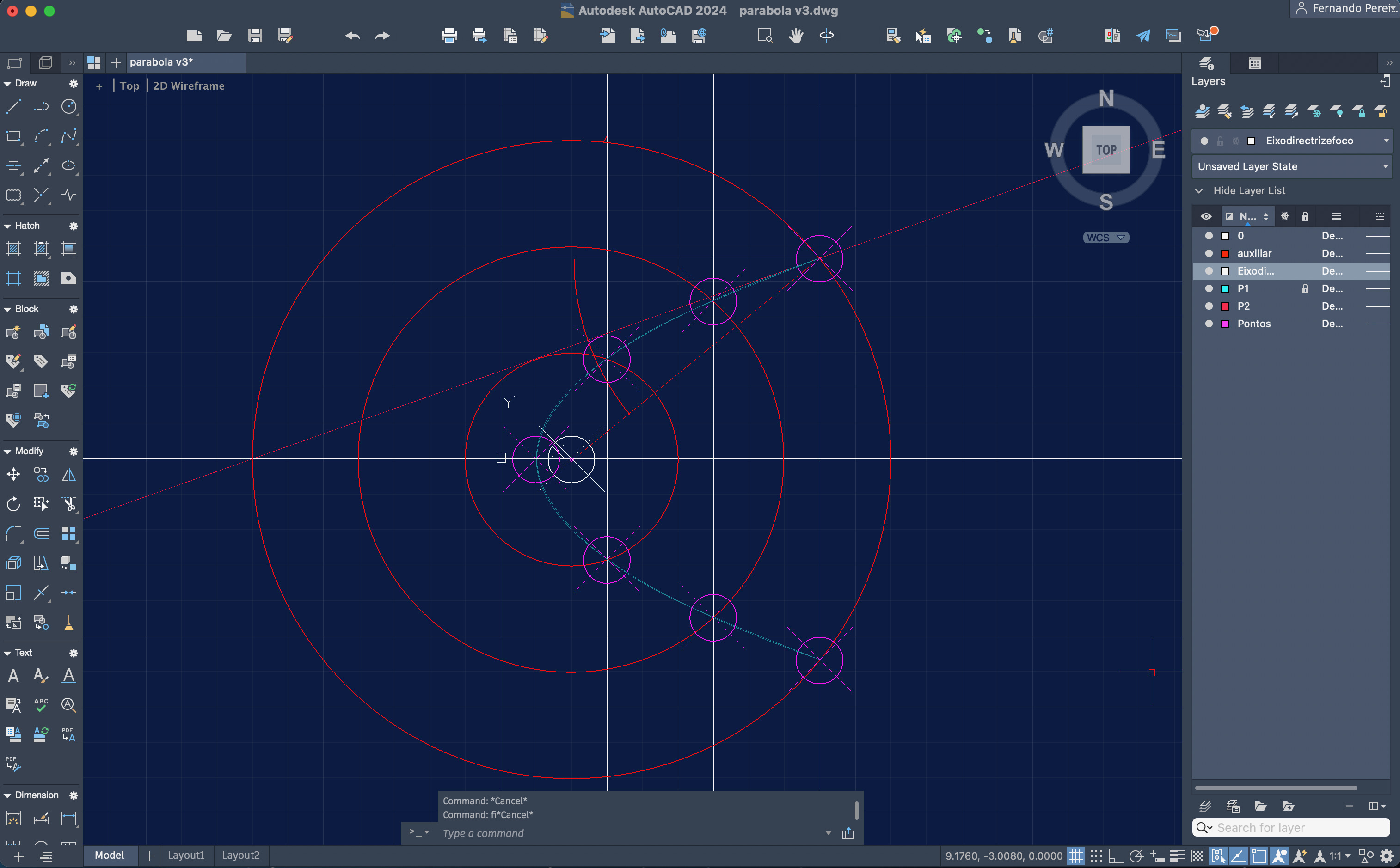
Task: Toggle visibility of layer Pontos
Action: (1209, 324)
